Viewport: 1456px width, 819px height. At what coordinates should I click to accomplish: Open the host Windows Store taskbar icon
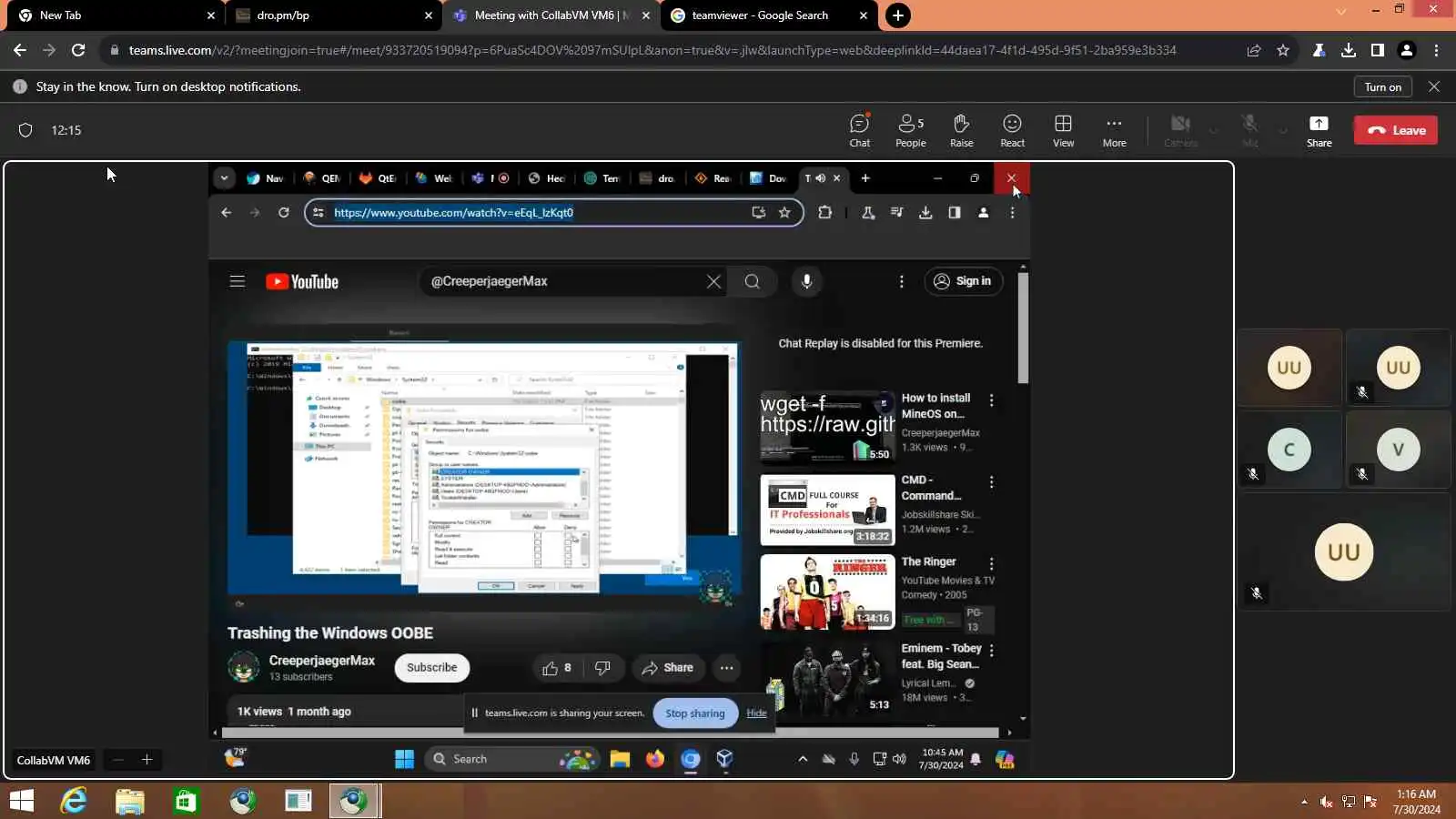(x=186, y=801)
